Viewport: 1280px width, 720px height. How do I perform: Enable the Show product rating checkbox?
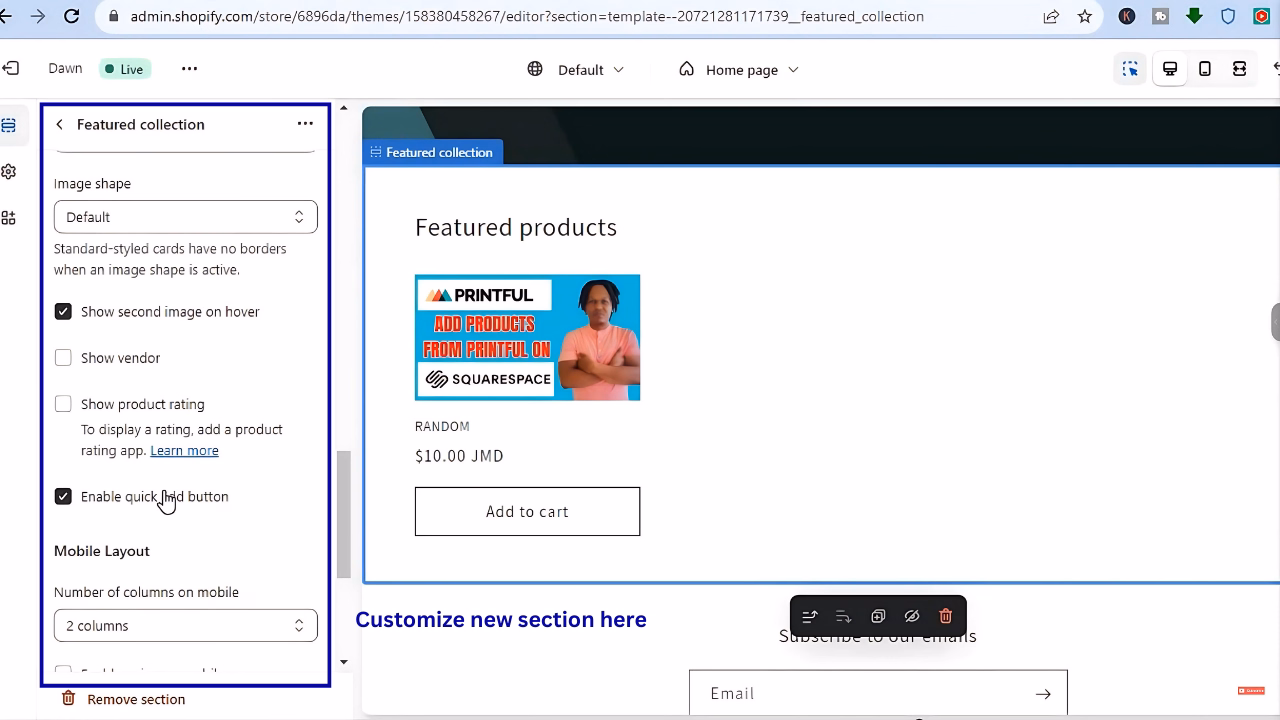click(63, 404)
